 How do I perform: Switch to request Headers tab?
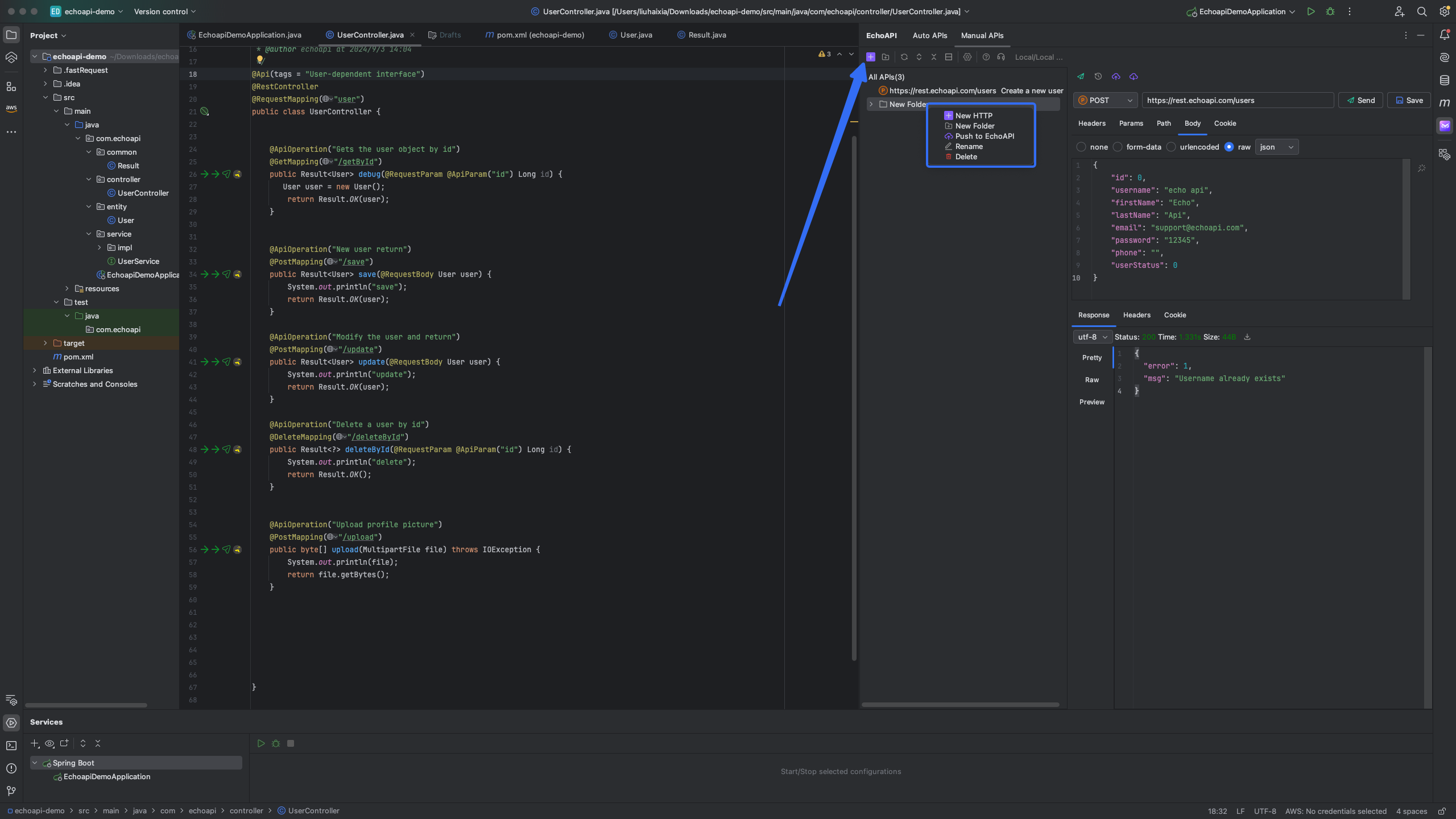(1092, 123)
